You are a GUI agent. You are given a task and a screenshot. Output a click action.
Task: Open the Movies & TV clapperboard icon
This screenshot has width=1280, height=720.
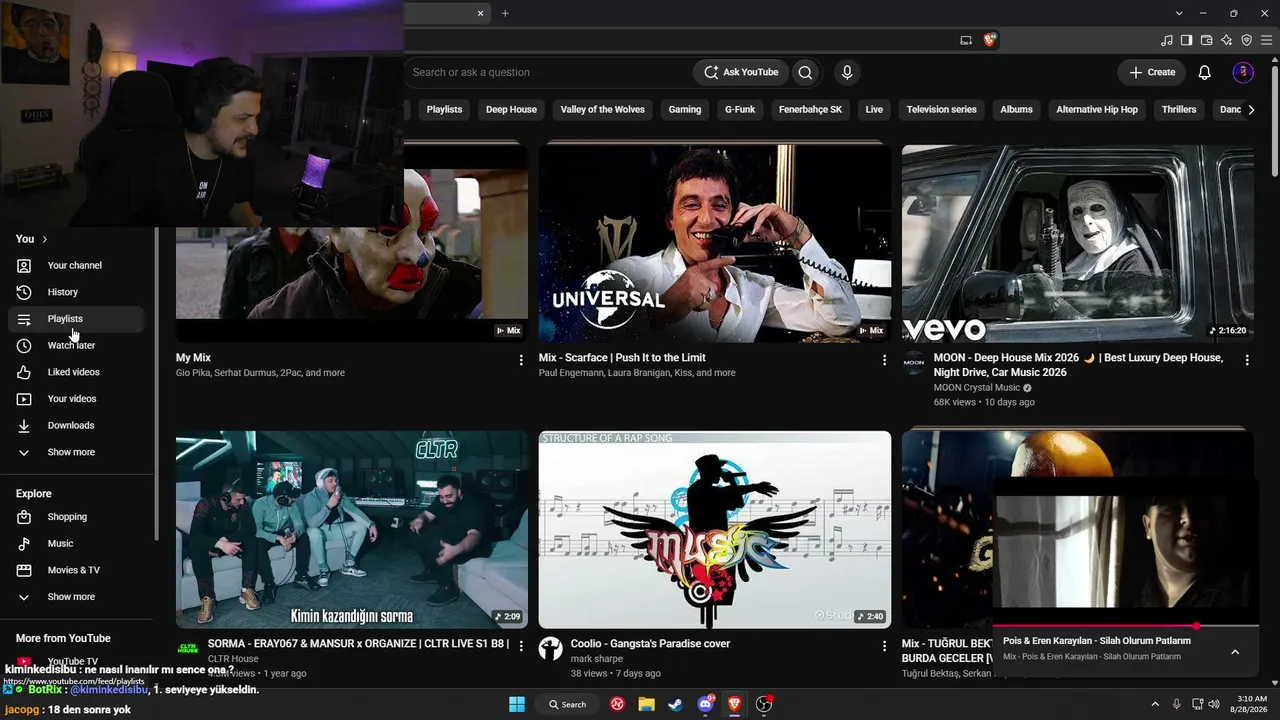click(x=24, y=570)
